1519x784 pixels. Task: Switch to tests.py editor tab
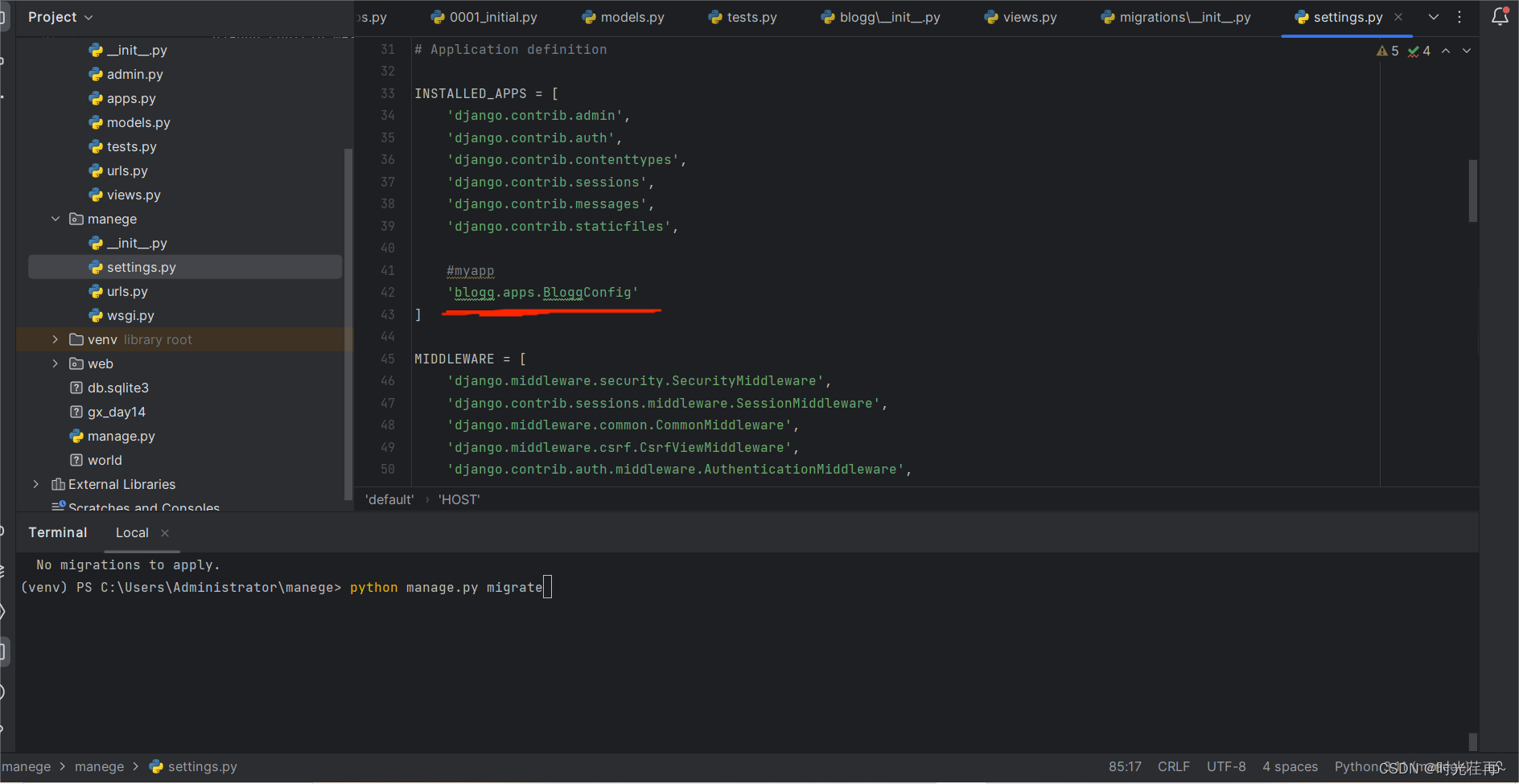[x=743, y=17]
